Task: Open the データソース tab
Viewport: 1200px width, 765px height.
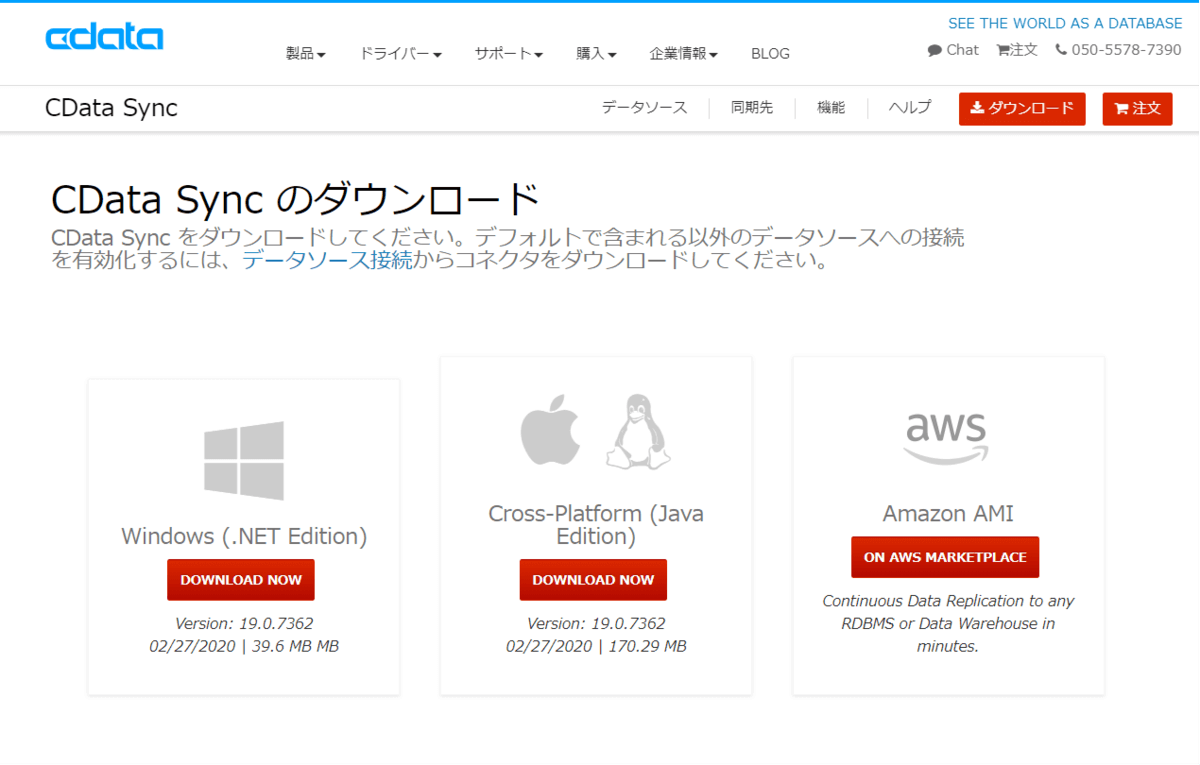Action: pos(644,108)
